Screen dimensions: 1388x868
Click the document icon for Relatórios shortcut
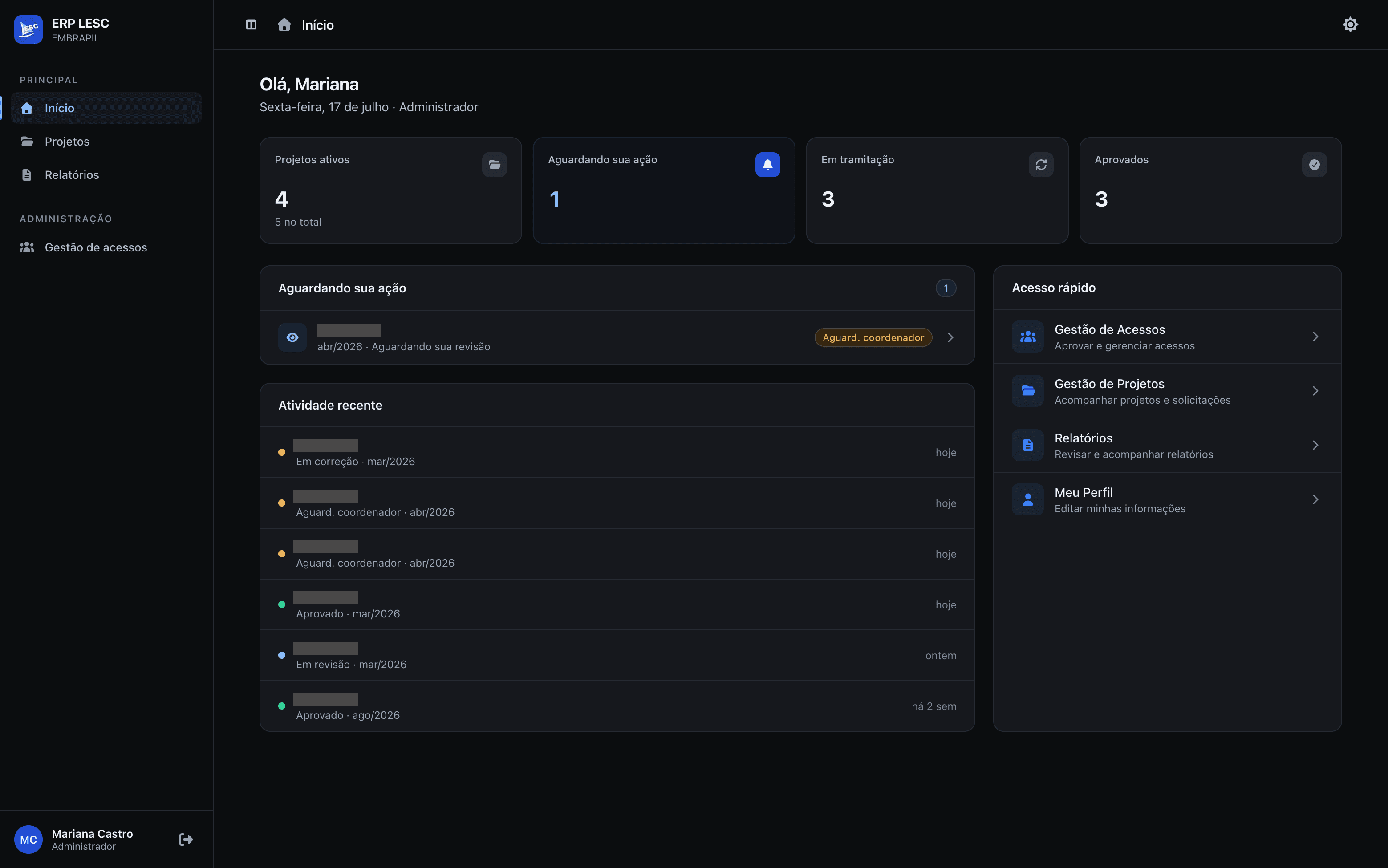pos(1027,446)
